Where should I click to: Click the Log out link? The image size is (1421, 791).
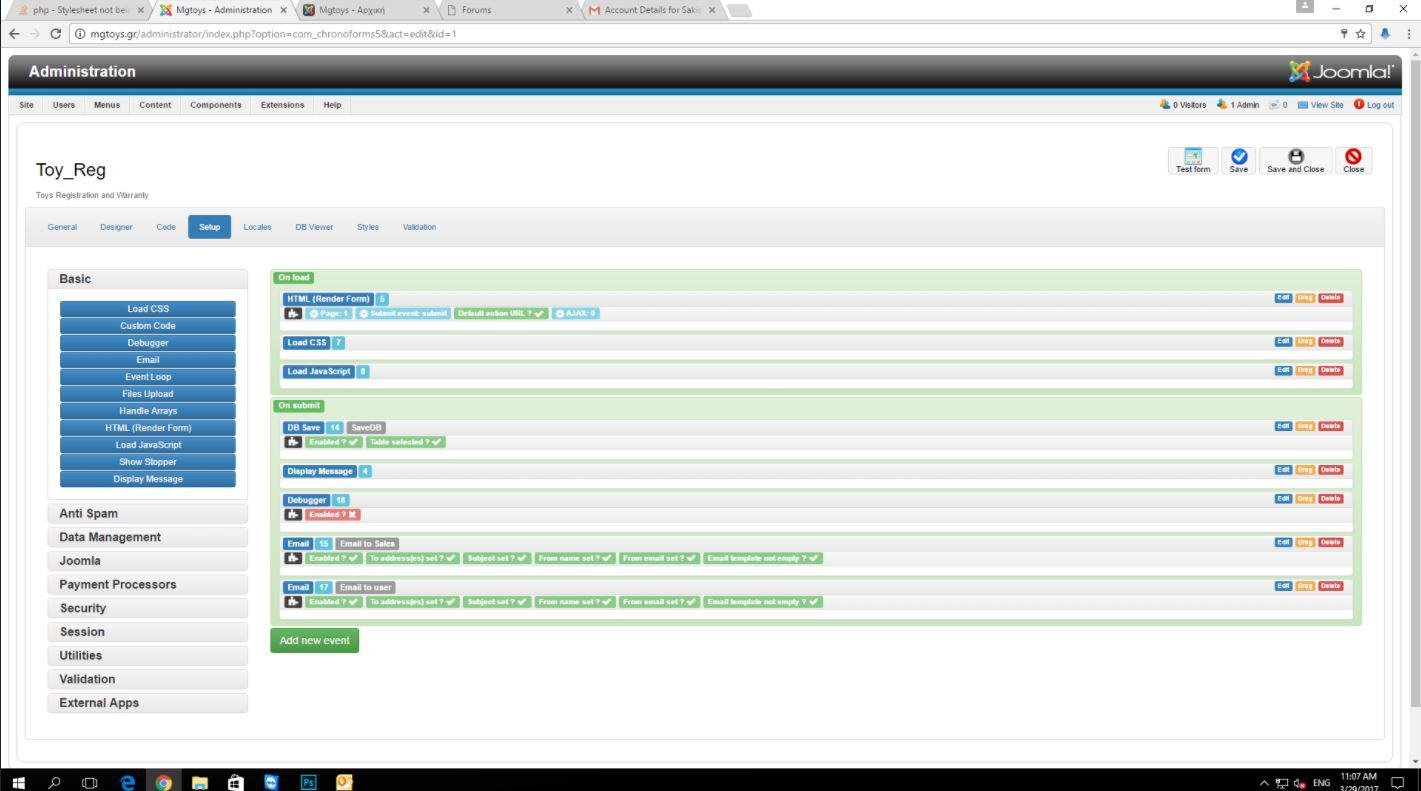(x=1374, y=105)
